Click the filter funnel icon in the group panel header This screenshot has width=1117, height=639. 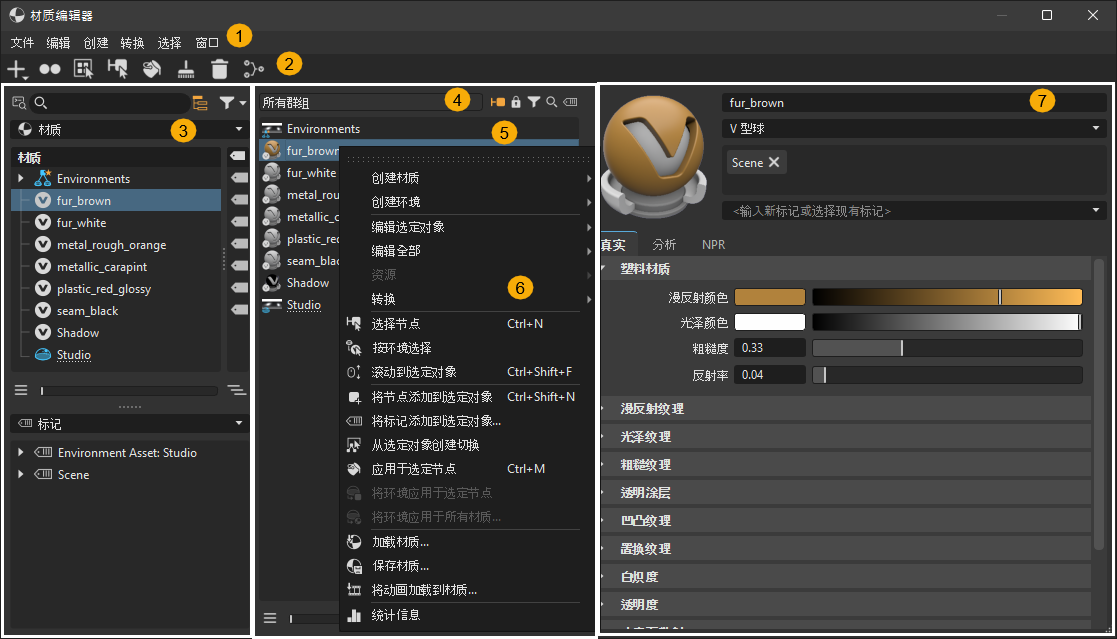point(534,103)
